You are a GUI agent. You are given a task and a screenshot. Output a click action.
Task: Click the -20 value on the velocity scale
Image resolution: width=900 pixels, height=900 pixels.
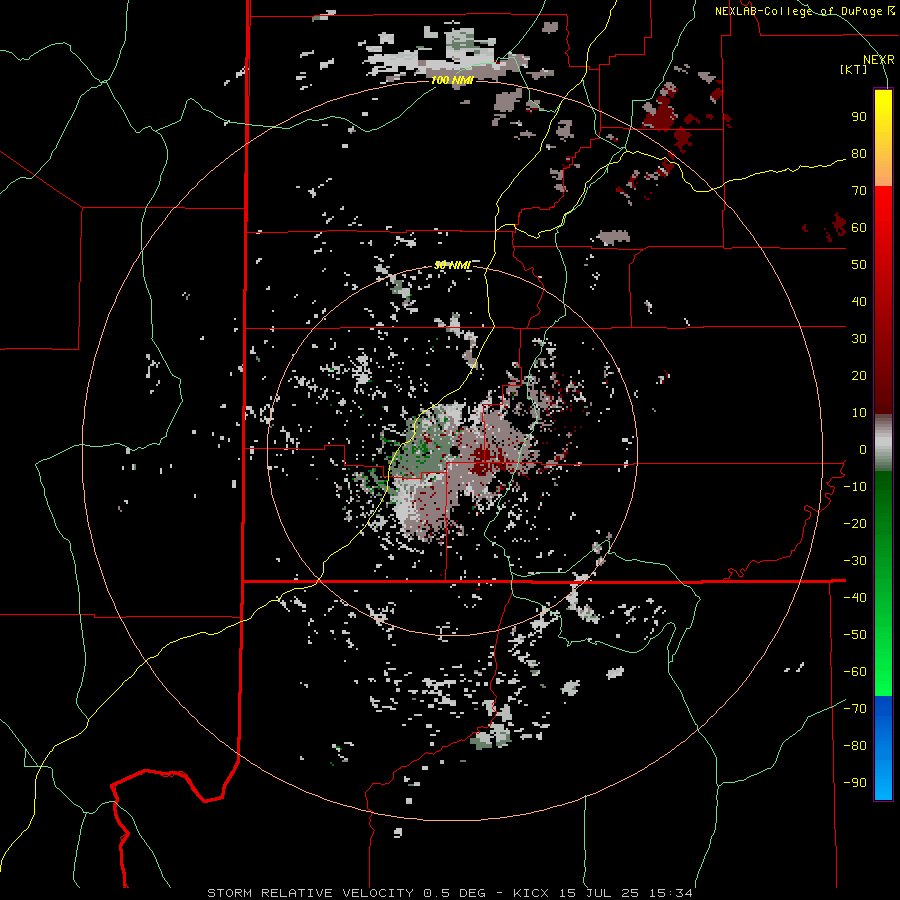pyautogui.click(x=855, y=524)
